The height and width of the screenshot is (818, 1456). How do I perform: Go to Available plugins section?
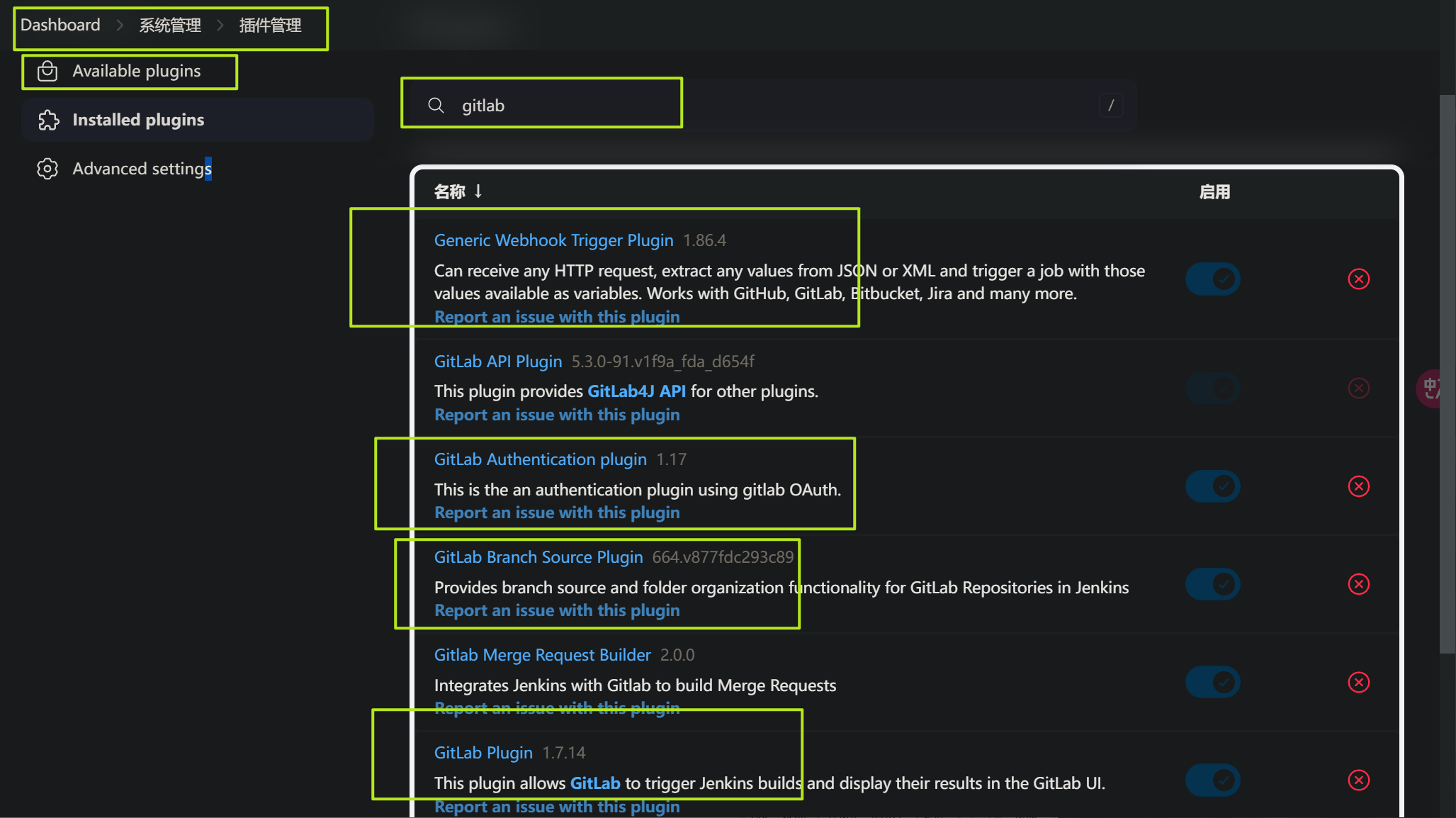point(136,71)
